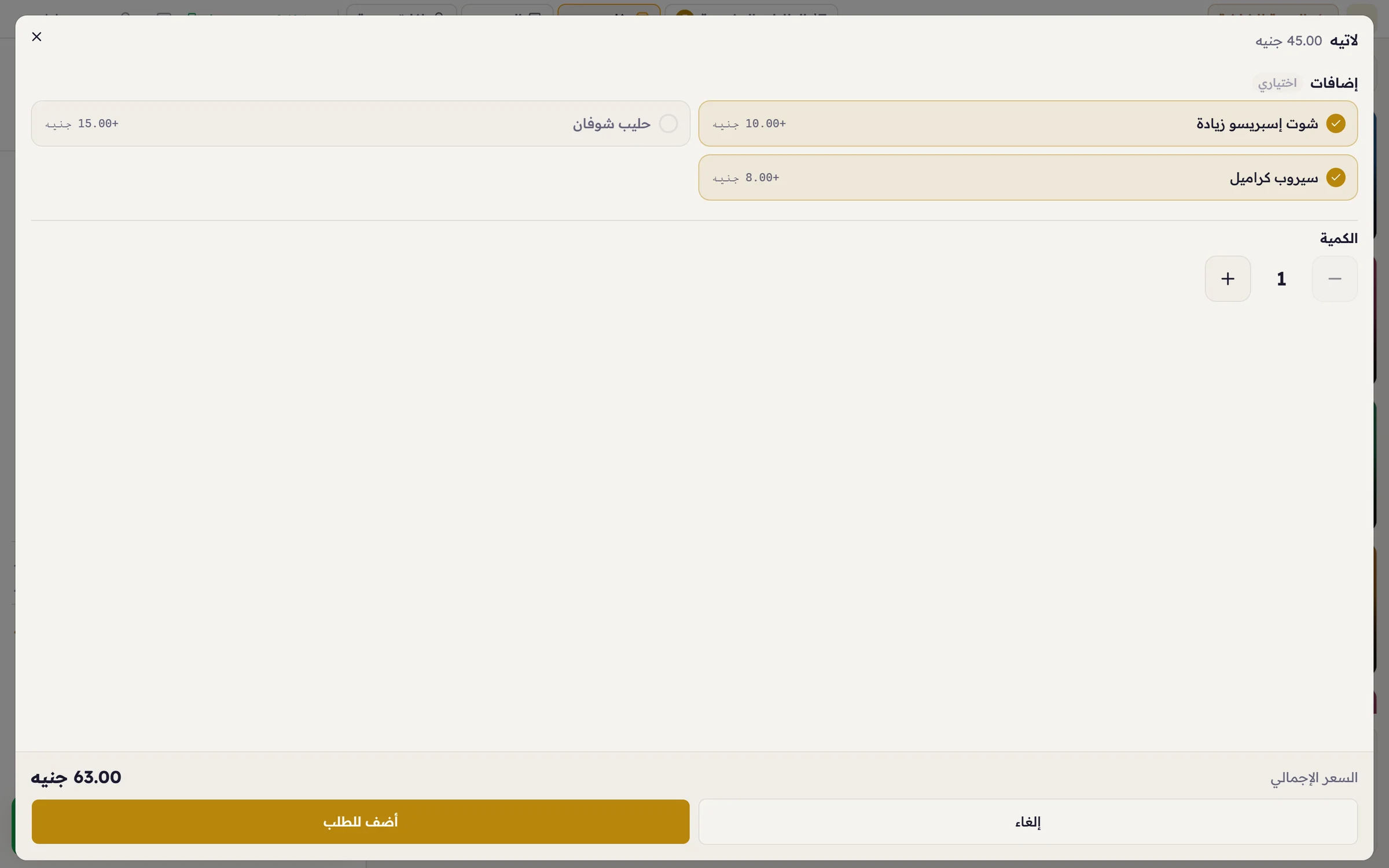Click the +10.00 جنيه price label
Image resolution: width=1389 pixels, height=868 pixels.
tap(749, 124)
